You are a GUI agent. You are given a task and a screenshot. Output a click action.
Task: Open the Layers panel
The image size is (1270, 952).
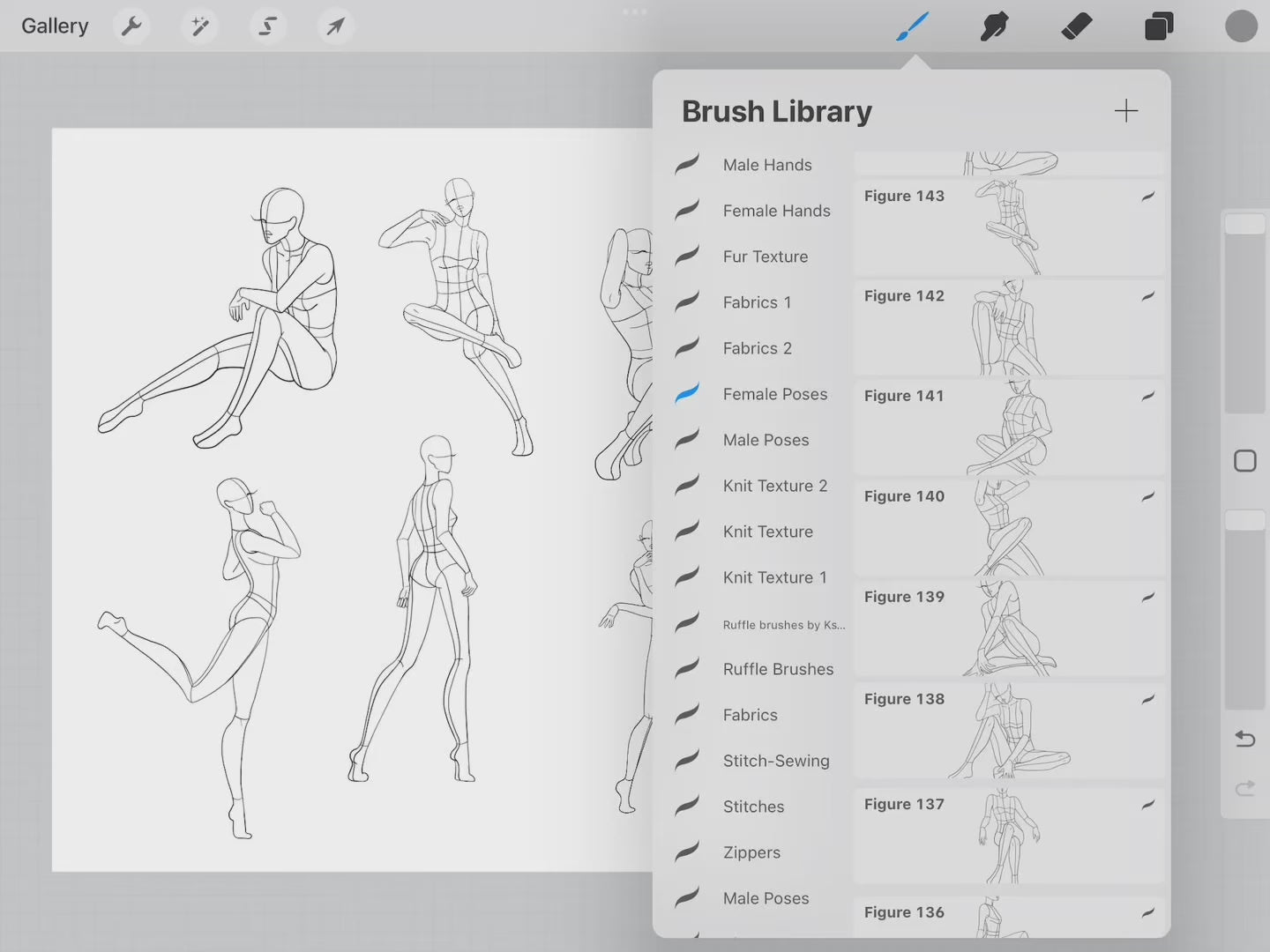[1158, 26]
